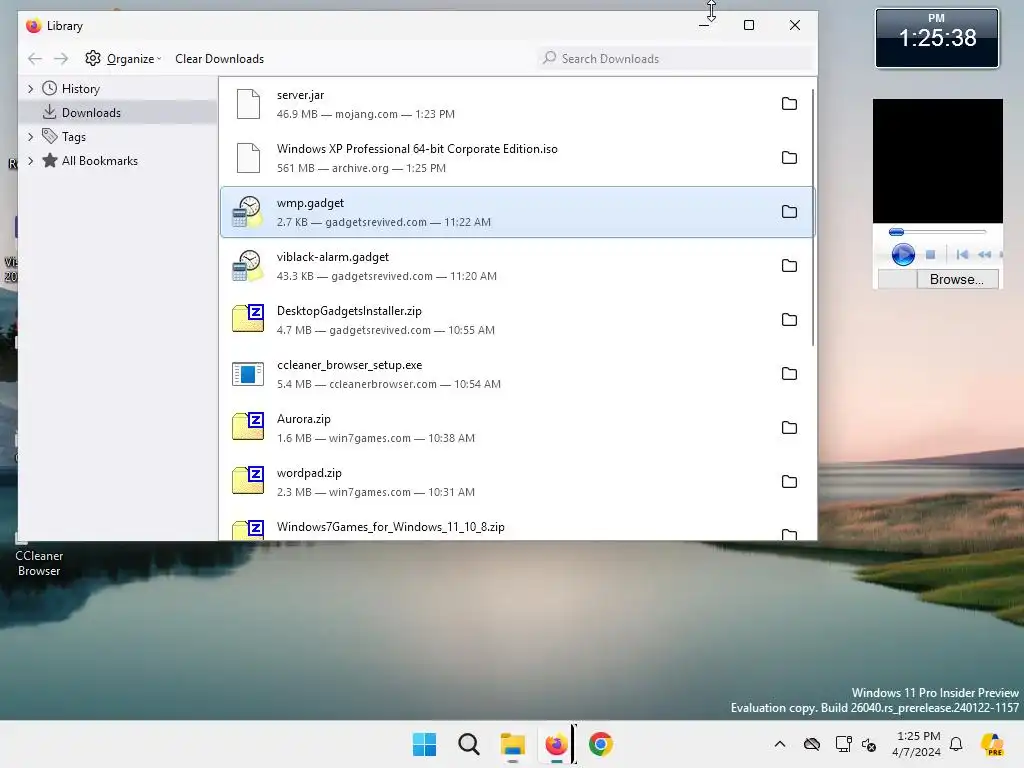Open Windows taskbar search
The image size is (1024, 768).
468,744
